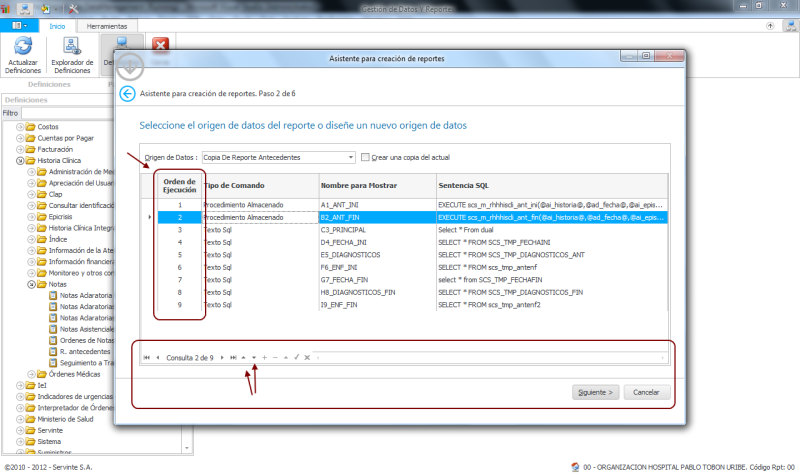Click the wizard back arrow icon

(x=127, y=94)
